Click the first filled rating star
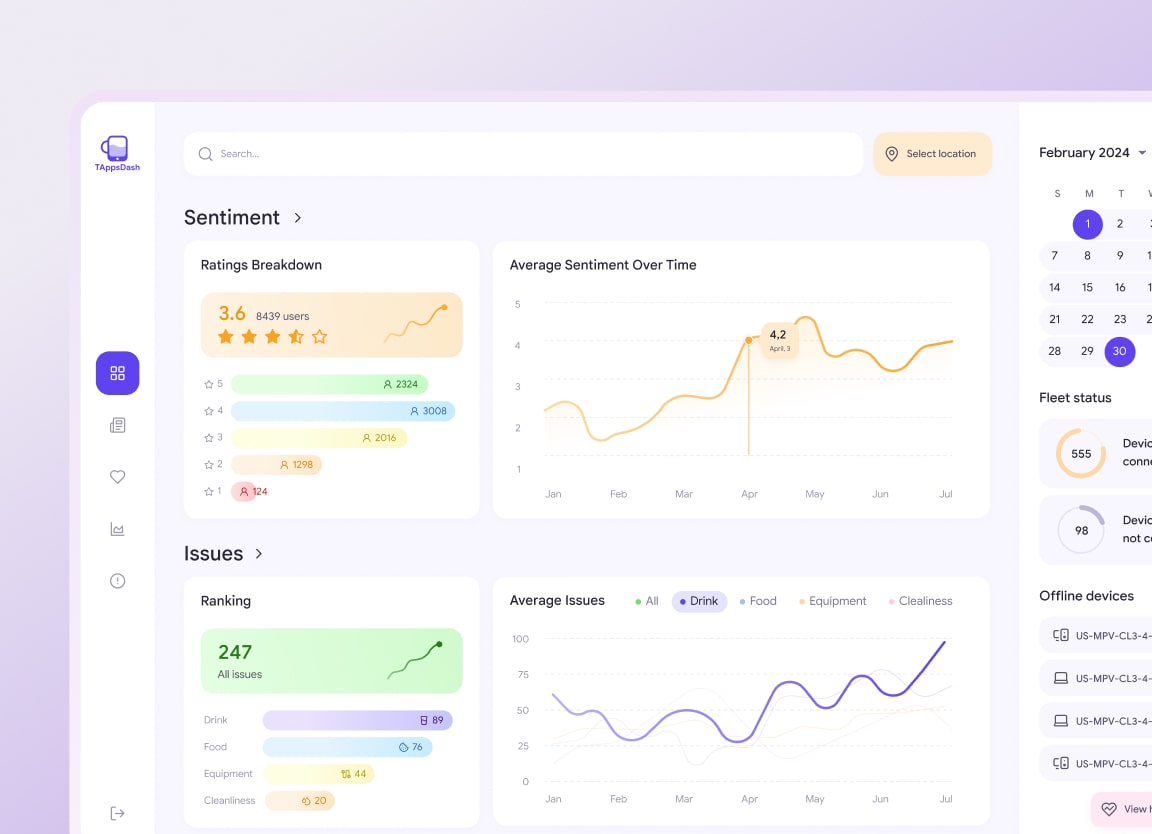1152x834 pixels. 226,337
